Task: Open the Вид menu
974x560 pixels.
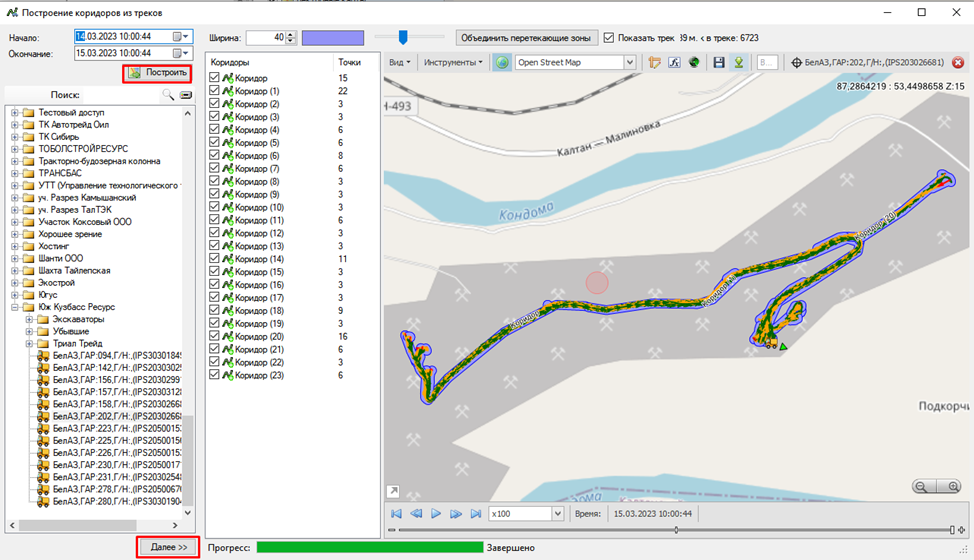Action: coord(399,63)
